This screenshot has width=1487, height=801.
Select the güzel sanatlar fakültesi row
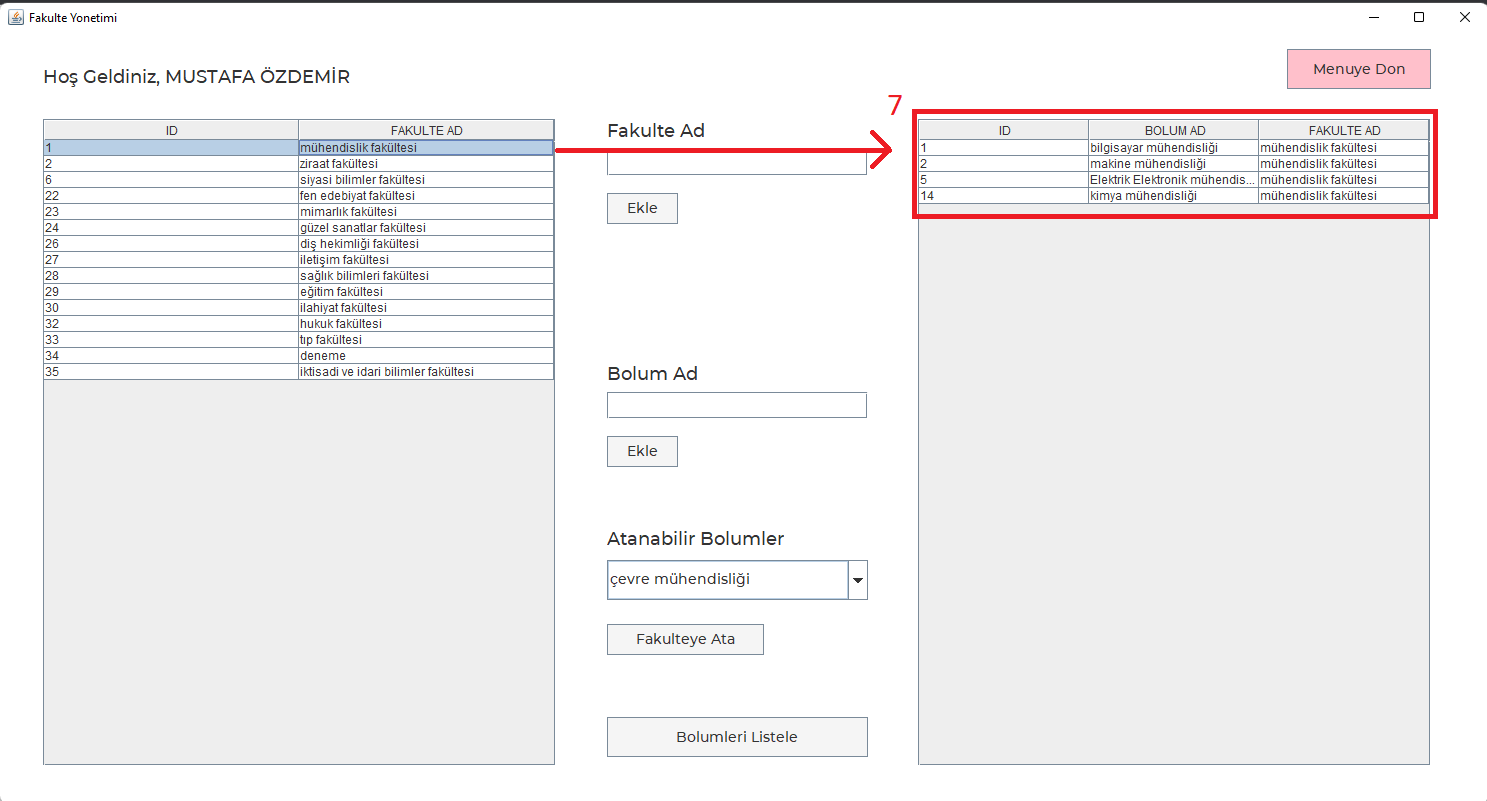pos(298,227)
